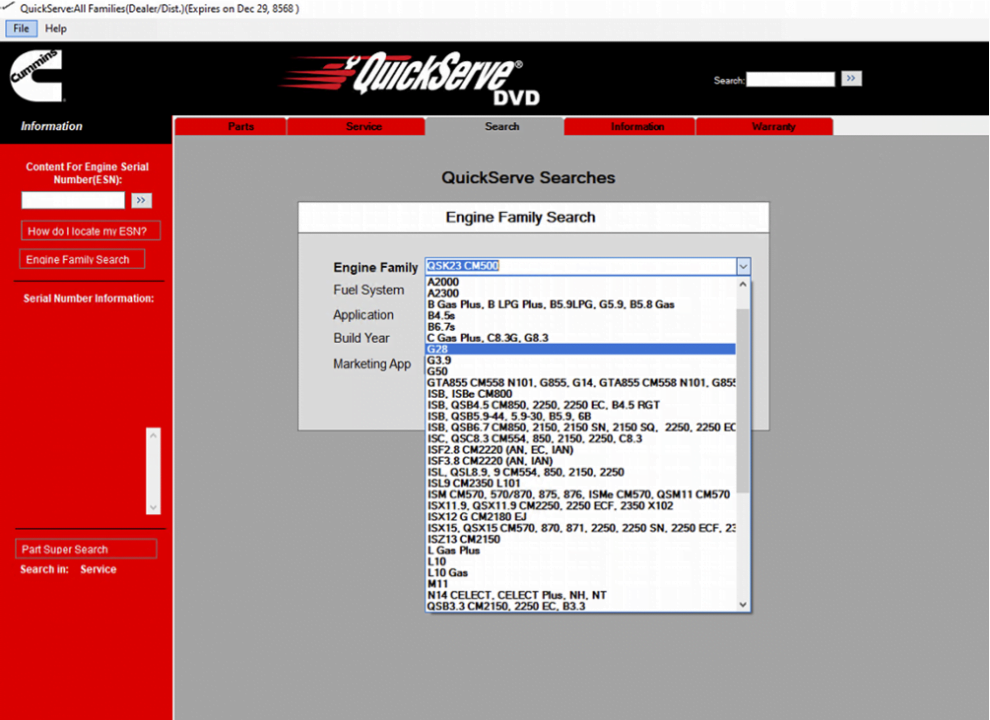
Task: Click the search submit arrows button
Action: [x=851, y=78]
